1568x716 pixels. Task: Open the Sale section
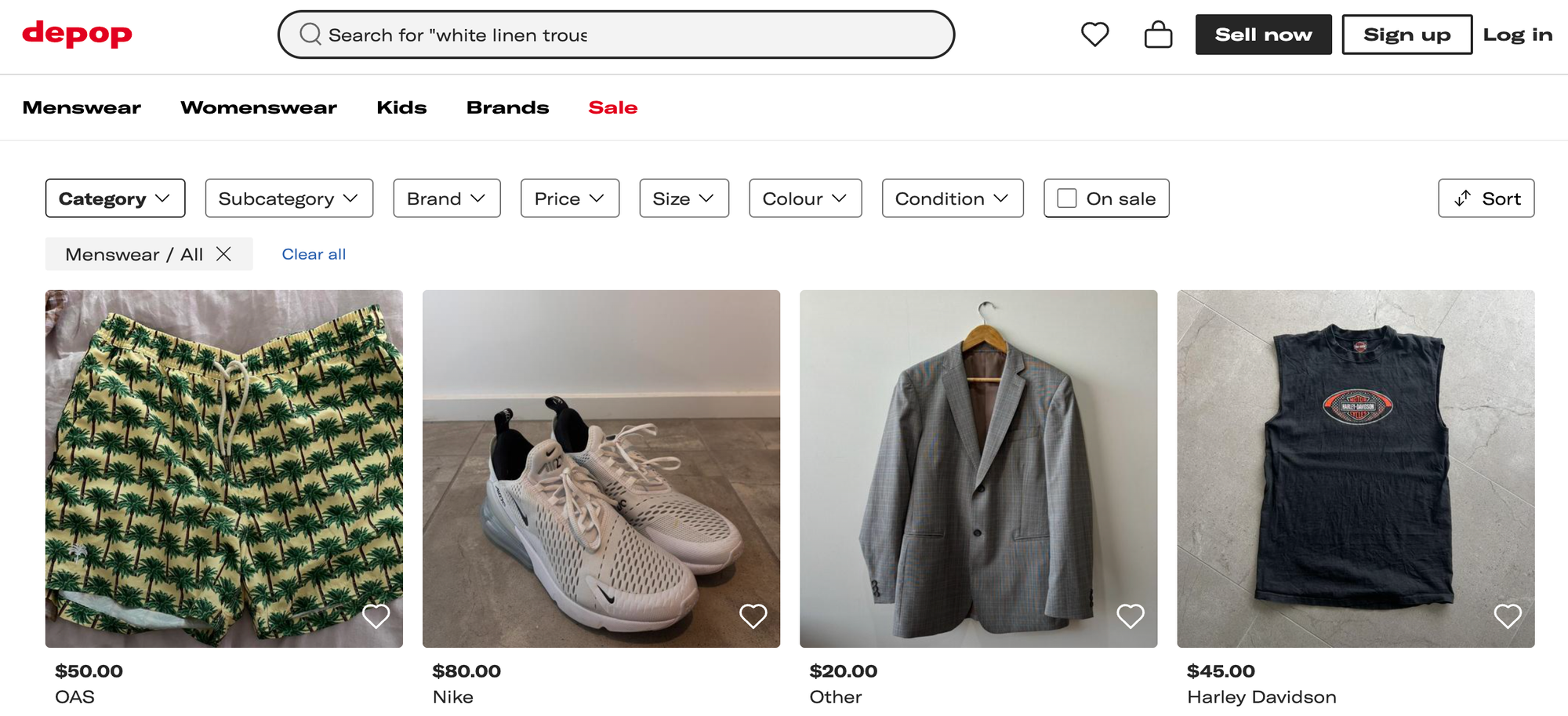(x=612, y=107)
